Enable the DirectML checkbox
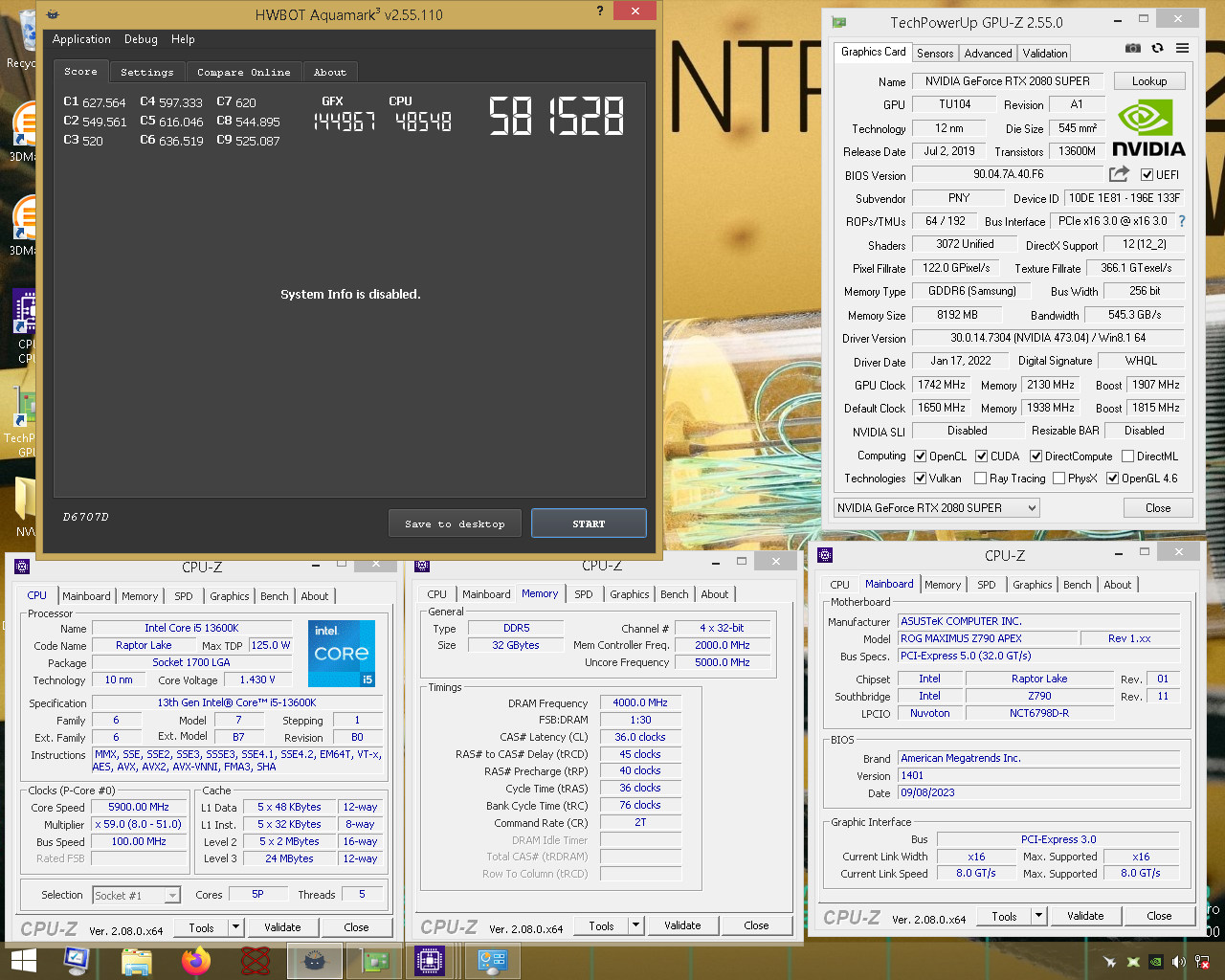The width and height of the screenshot is (1225, 980). coord(1127,457)
